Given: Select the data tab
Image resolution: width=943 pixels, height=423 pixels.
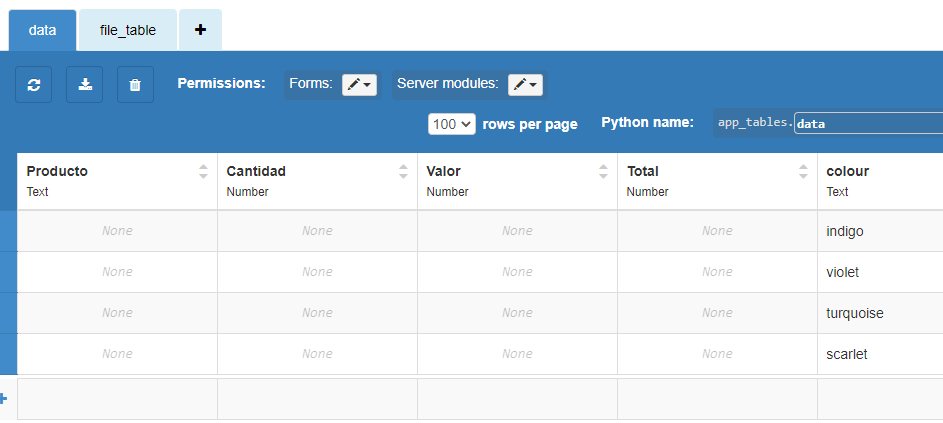Looking at the screenshot, I should tap(42, 30).
